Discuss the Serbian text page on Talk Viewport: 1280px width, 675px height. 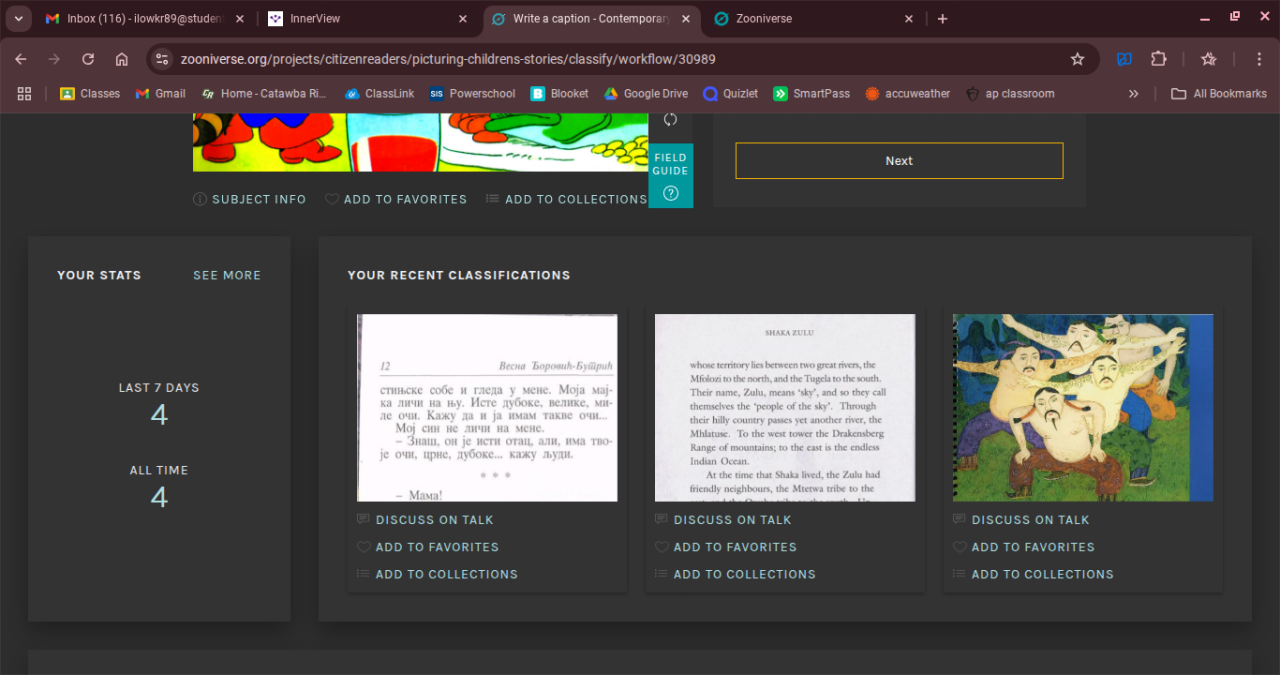(x=426, y=520)
